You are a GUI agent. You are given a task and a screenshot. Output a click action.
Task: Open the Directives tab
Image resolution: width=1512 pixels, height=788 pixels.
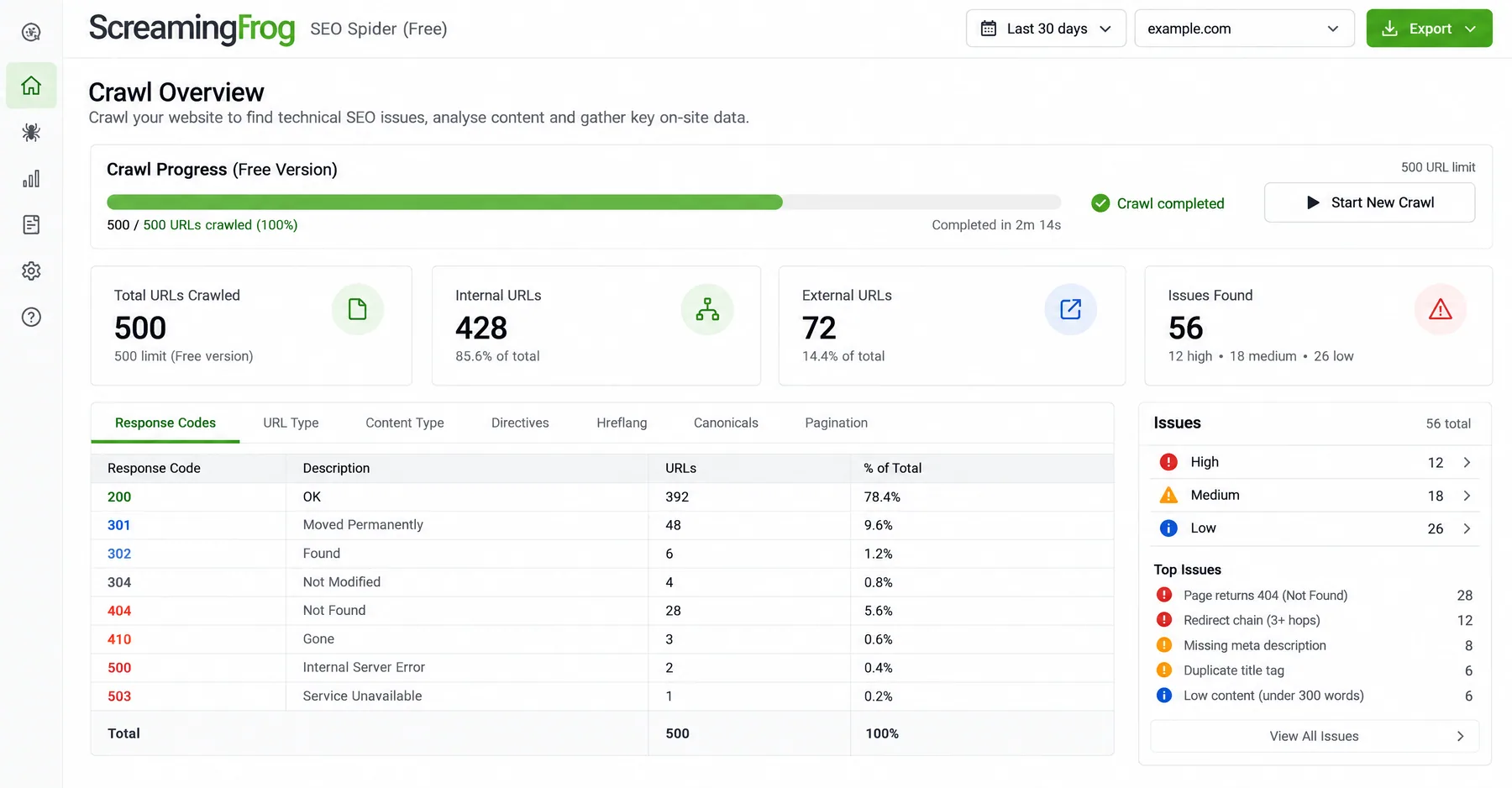click(x=520, y=423)
